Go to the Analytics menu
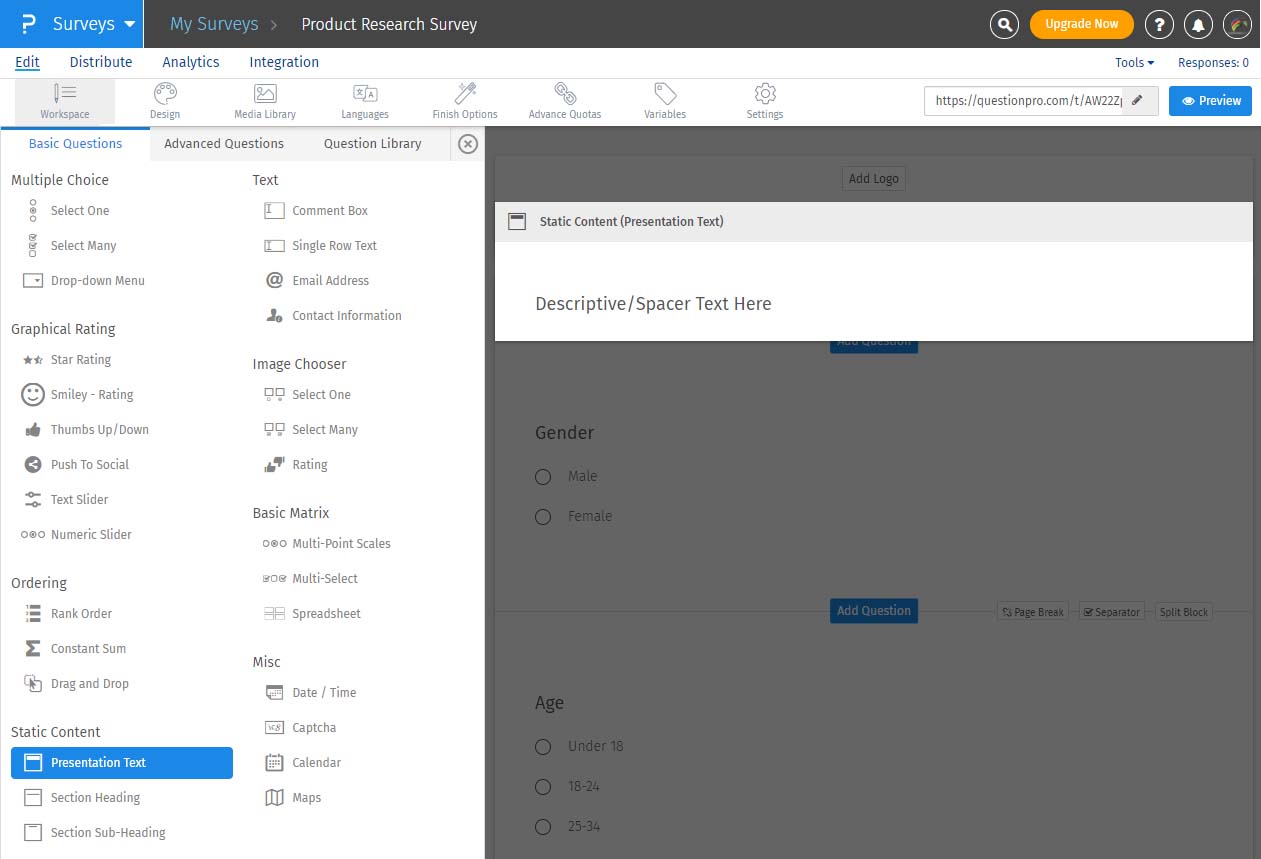The height and width of the screenshot is (859, 1261). click(190, 62)
